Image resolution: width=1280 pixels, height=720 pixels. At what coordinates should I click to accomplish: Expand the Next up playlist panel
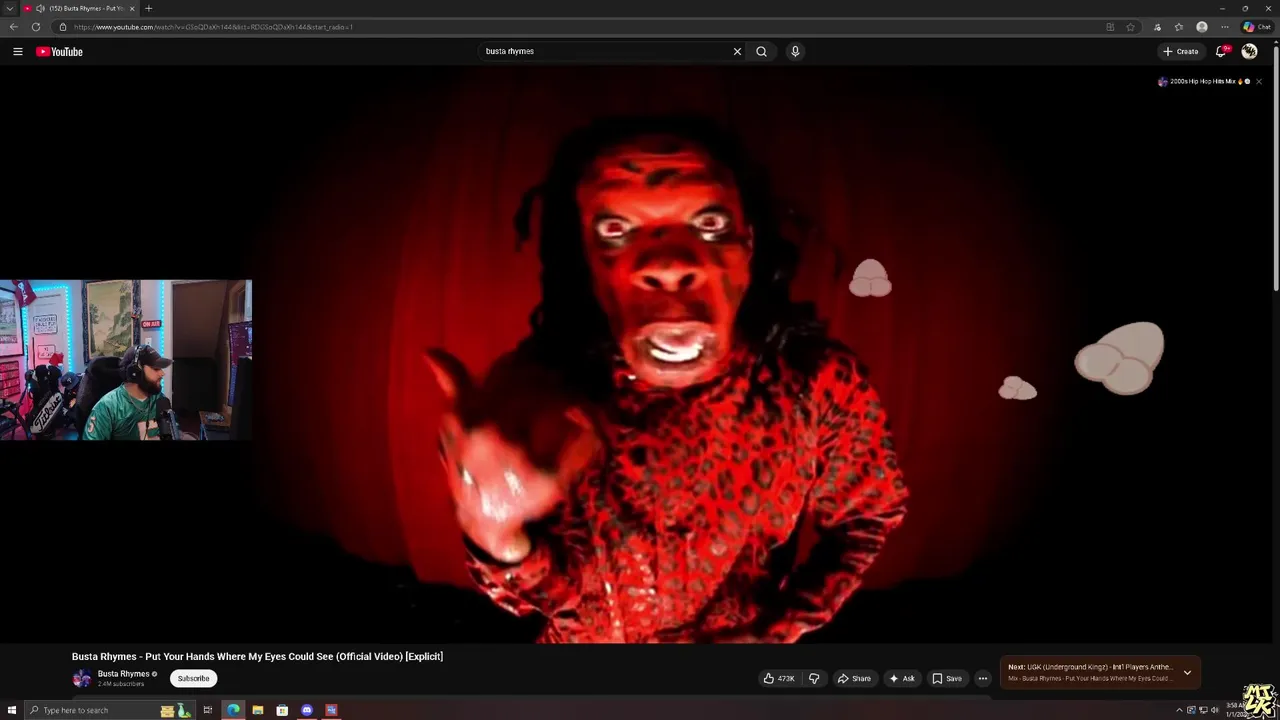coord(1187,673)
